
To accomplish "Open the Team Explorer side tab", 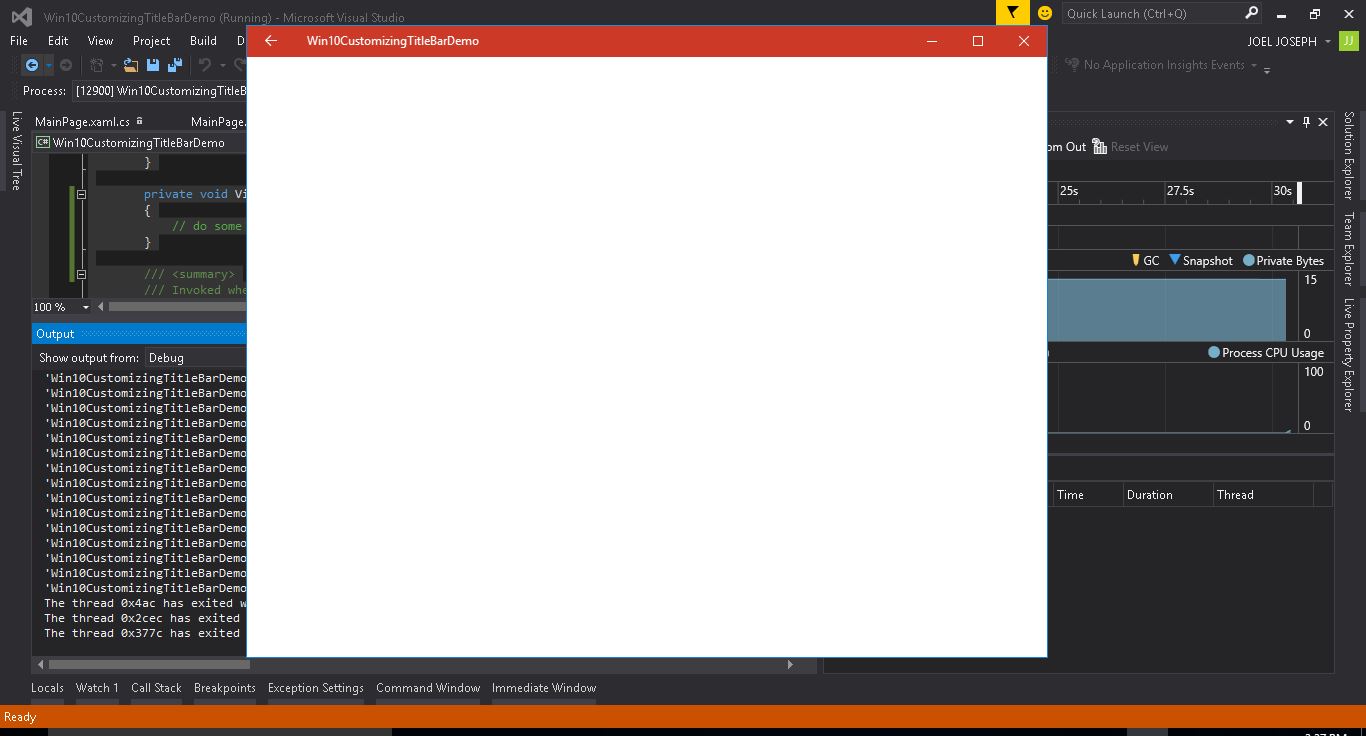I will [x=1348, y=247].
